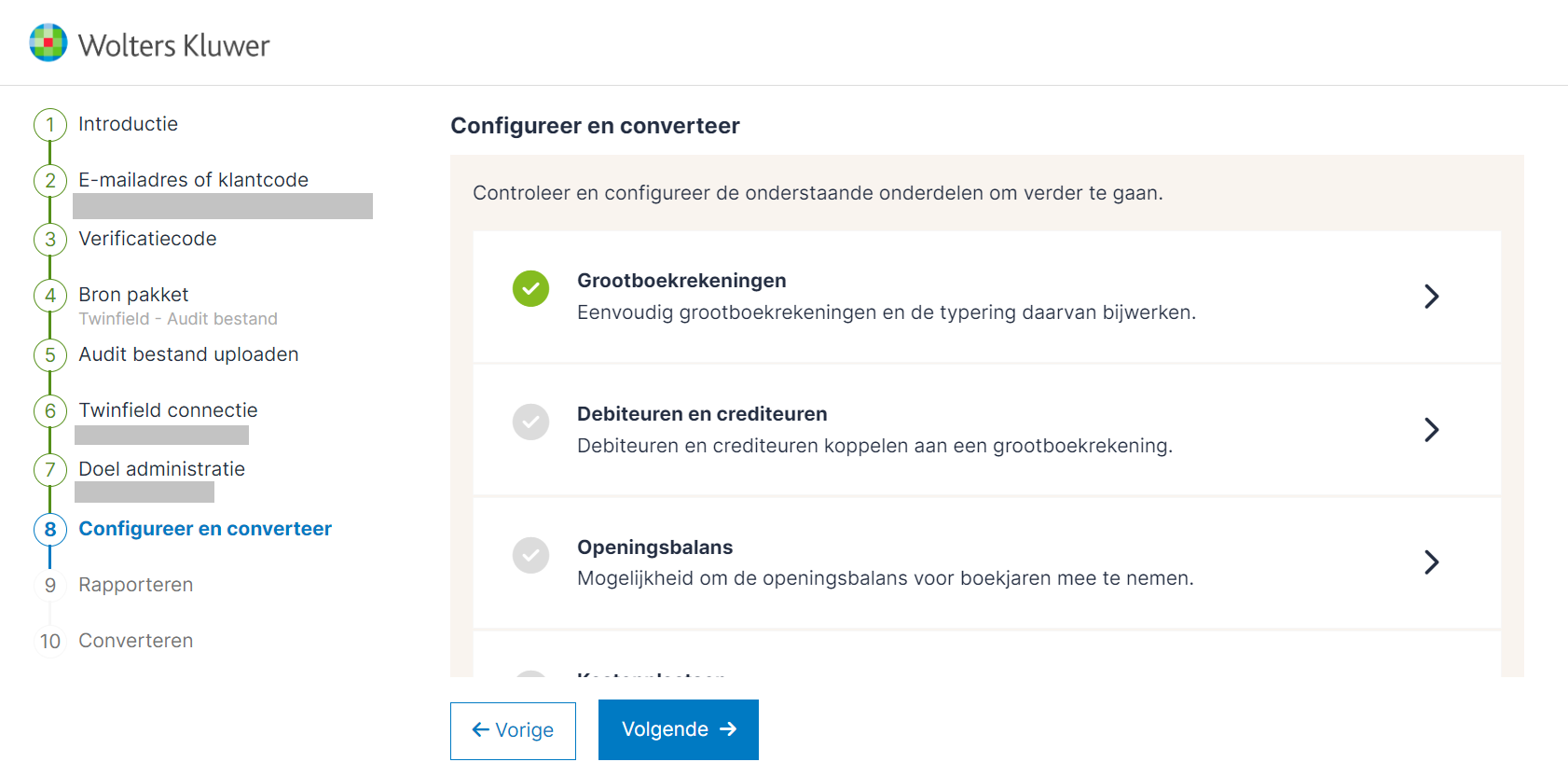The image size is (1568, 762).
Task: Click the green checkmark beside Grootboekrekeningen
Action: click(530, 289)
